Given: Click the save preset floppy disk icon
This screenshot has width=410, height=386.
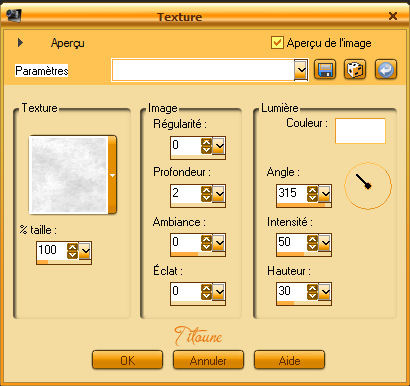Looking at the screenshot, I should tap(325, 70).
